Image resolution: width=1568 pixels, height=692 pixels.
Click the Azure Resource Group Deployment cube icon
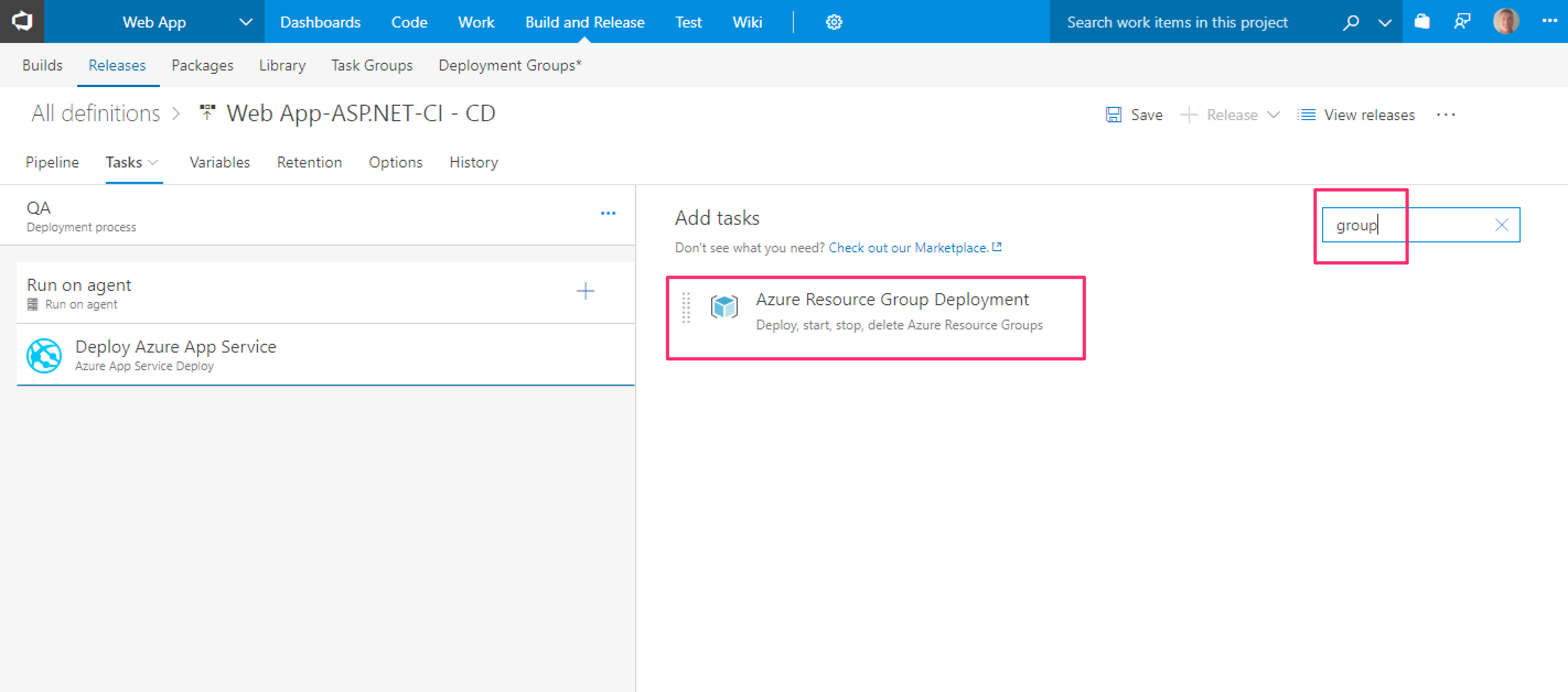(724, 306)
